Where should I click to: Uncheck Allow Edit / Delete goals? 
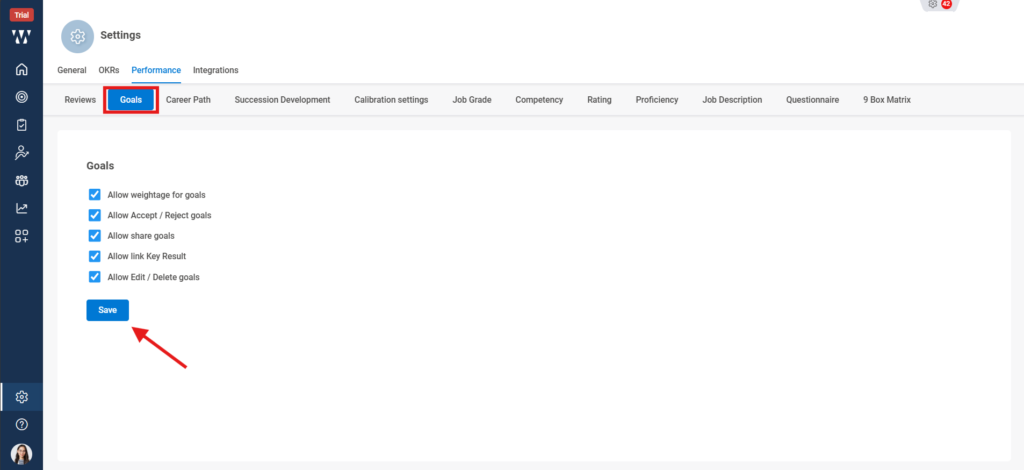click(x=95, y=277)
